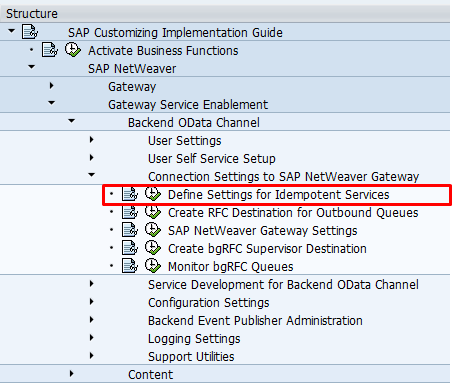Click Backend Event Publisher Administration entry

255,321
